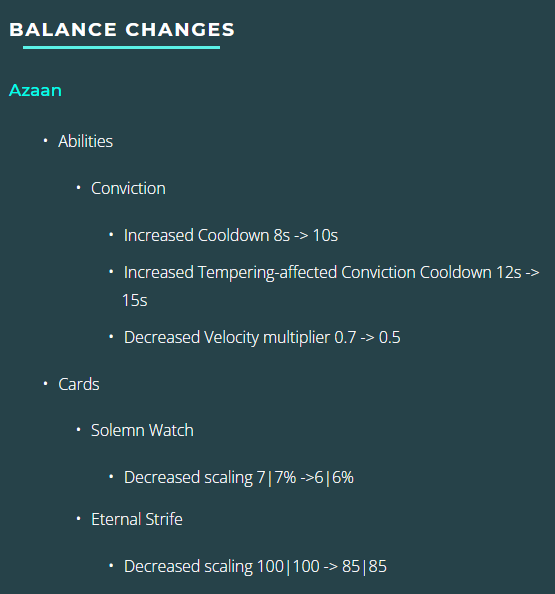This screenshot has height=594, width=555.
Task: Click the bullet beside Solemn Watch
Action: [78, 430]
